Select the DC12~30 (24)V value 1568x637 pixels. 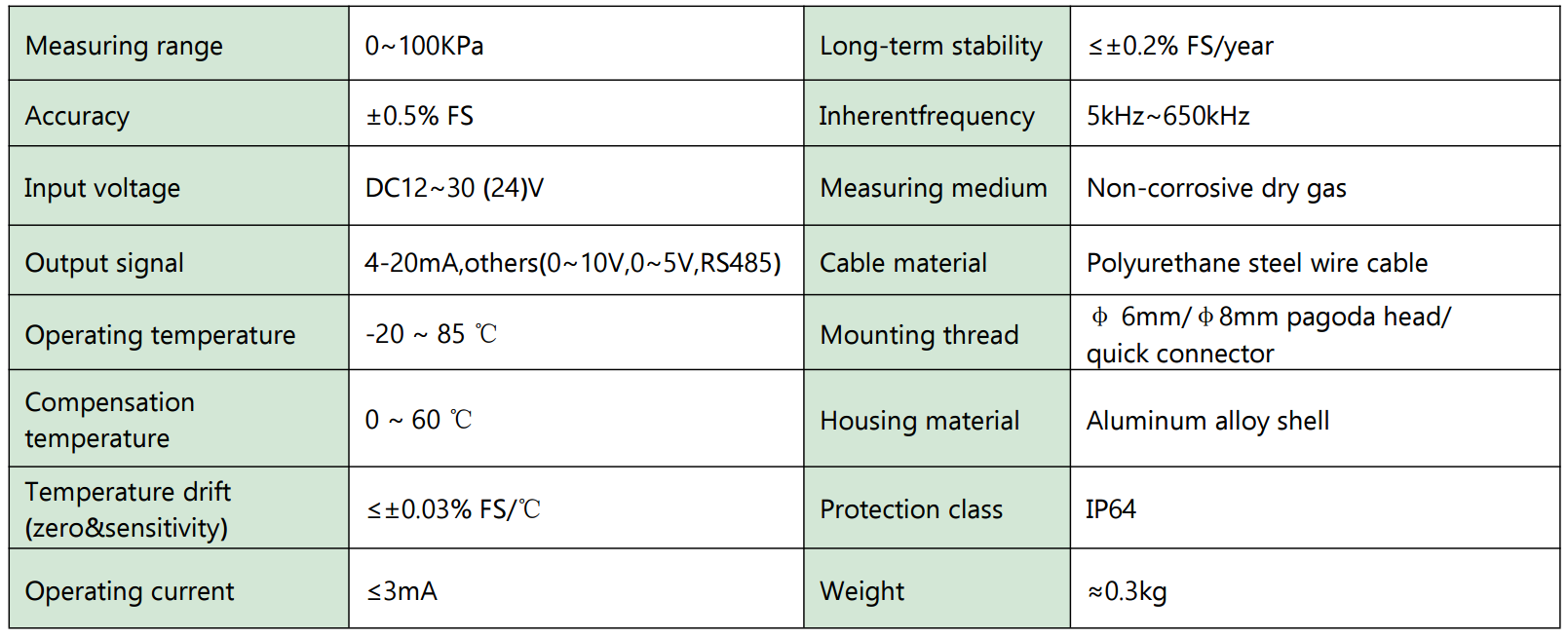[x=454, y=188]
